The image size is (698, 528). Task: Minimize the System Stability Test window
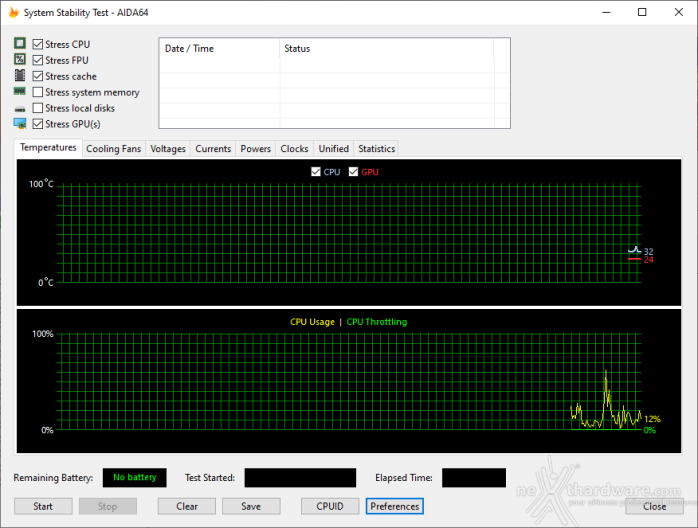[606, 12]
